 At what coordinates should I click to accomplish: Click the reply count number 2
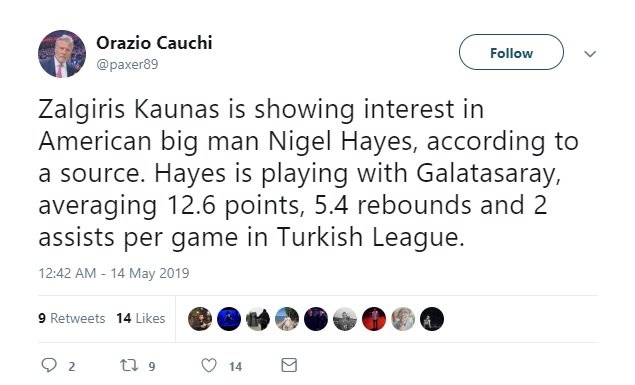[72, 366]
